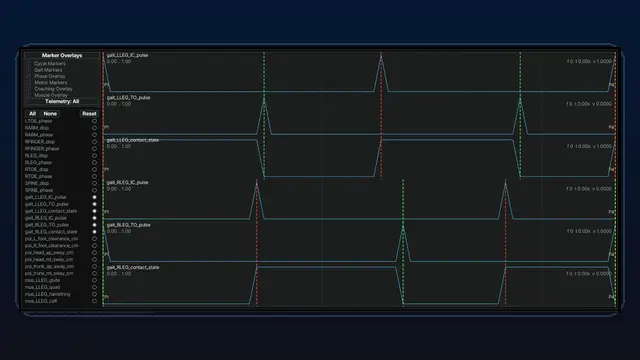Click the gait_LLEG_TO_pulse plot title
Screen dimensions: 640x360
click(x=128, y=98)
